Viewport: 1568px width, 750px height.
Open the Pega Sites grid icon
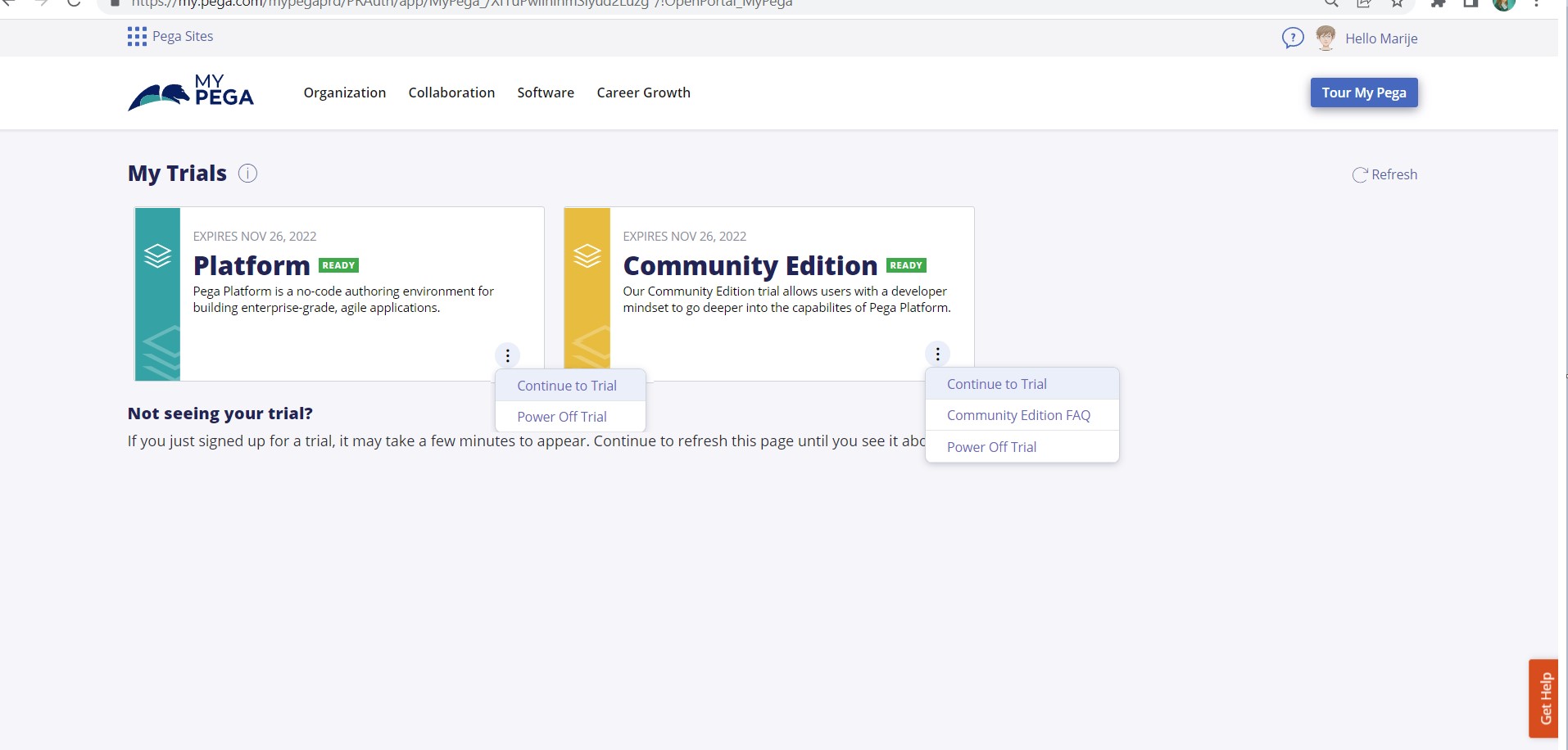[137, 37]
